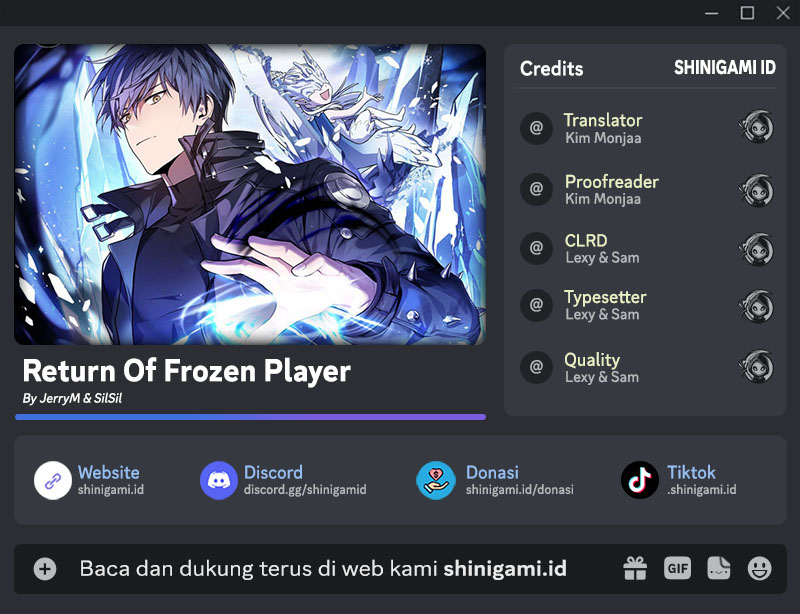Click the TikTok logo icon
Viewport: 800px width, 614px height.
(x=640, y=480)
